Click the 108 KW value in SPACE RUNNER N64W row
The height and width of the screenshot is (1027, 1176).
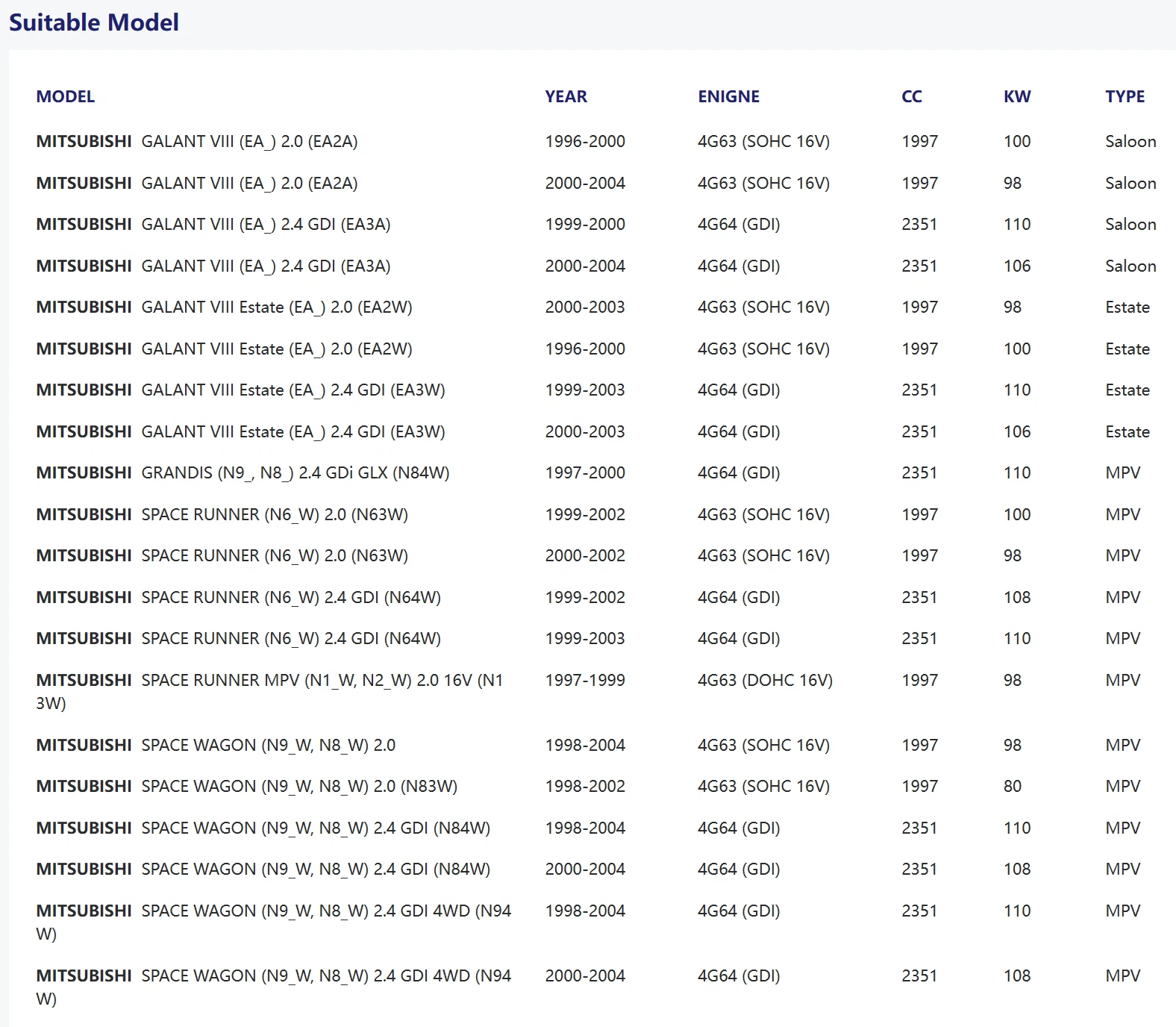click(x=1017, y=597)
